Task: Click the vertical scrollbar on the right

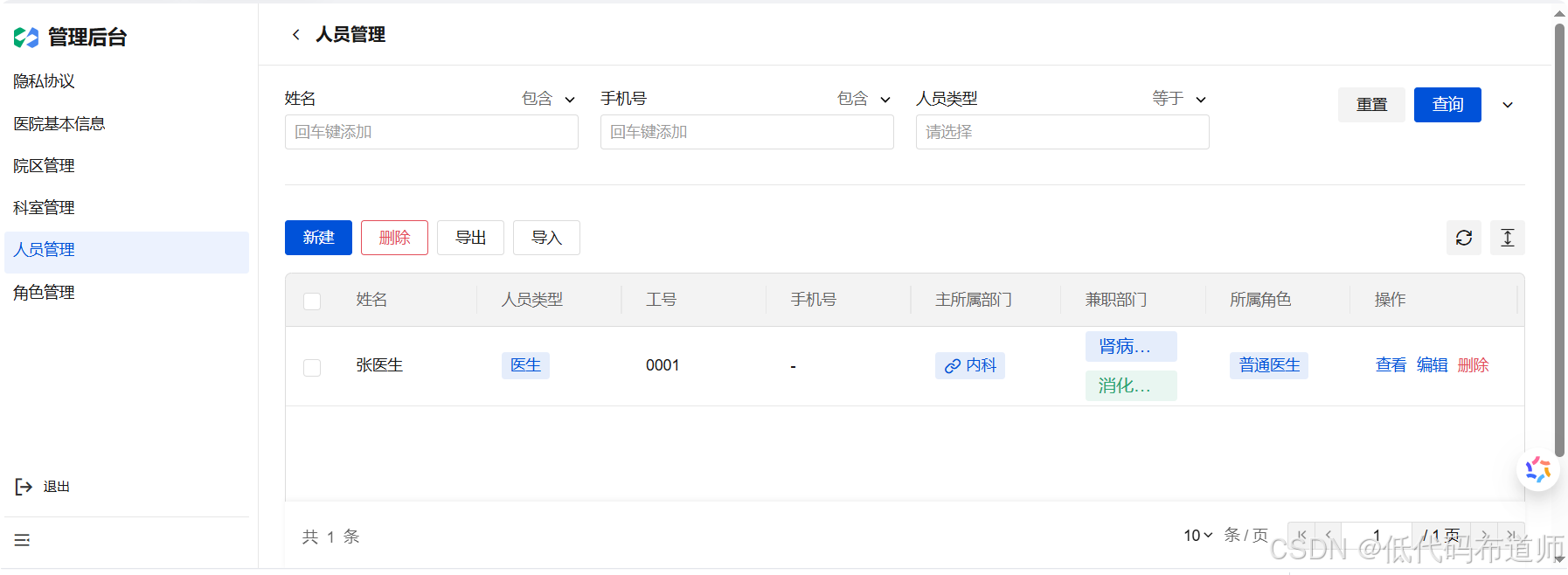Action: point(1559,240)
